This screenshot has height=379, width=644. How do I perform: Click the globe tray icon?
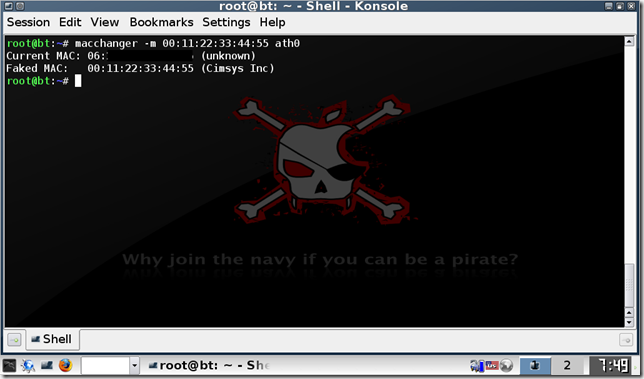point(507,365)
